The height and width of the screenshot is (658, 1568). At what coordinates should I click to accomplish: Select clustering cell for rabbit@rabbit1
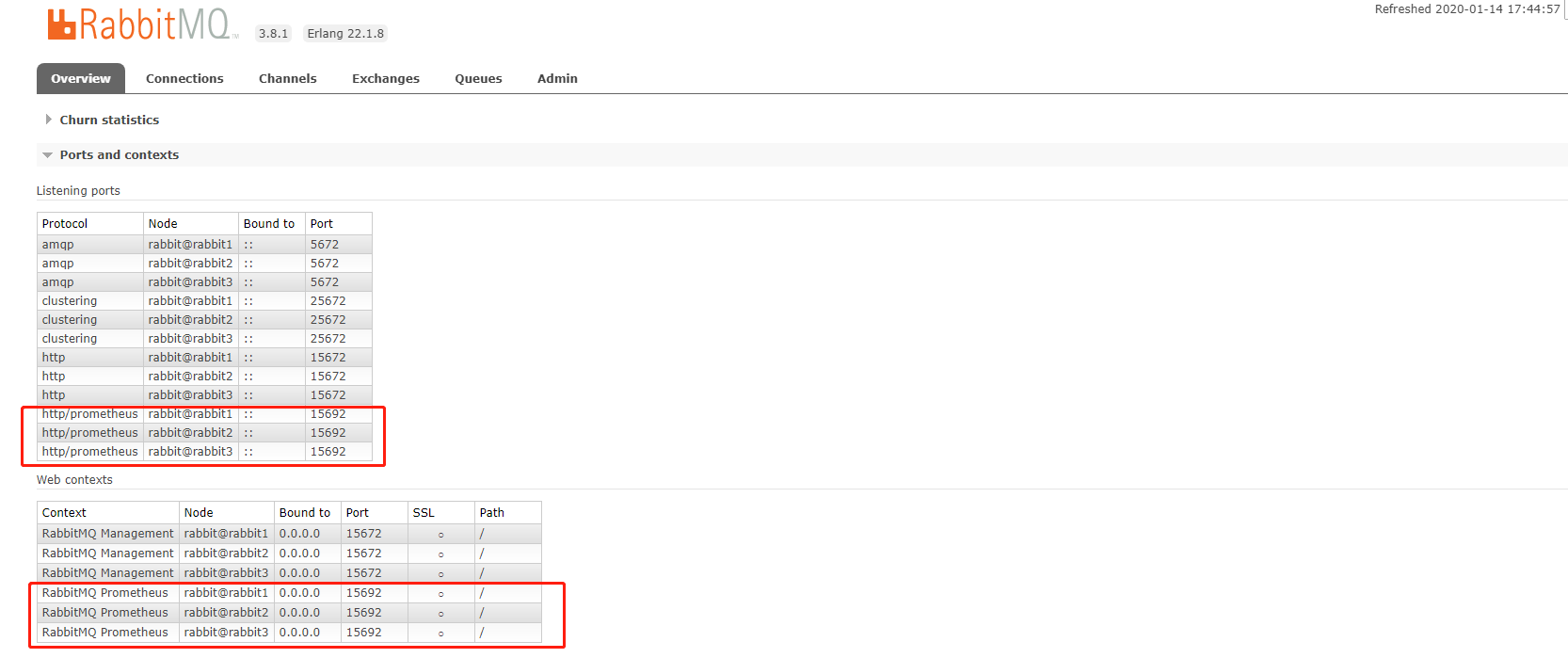90,300
